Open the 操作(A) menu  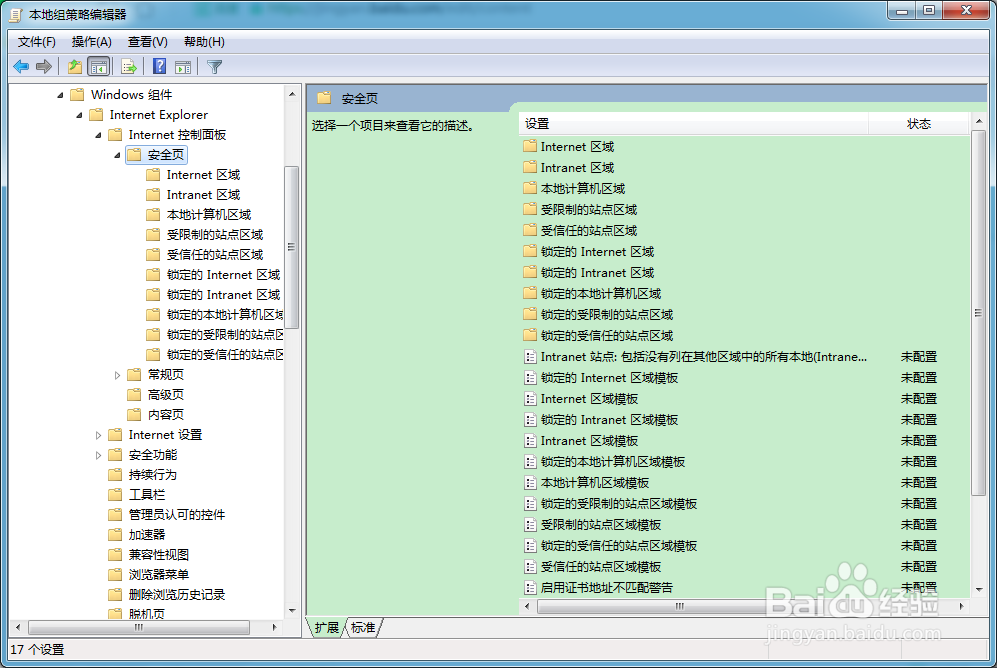point(92,42)
